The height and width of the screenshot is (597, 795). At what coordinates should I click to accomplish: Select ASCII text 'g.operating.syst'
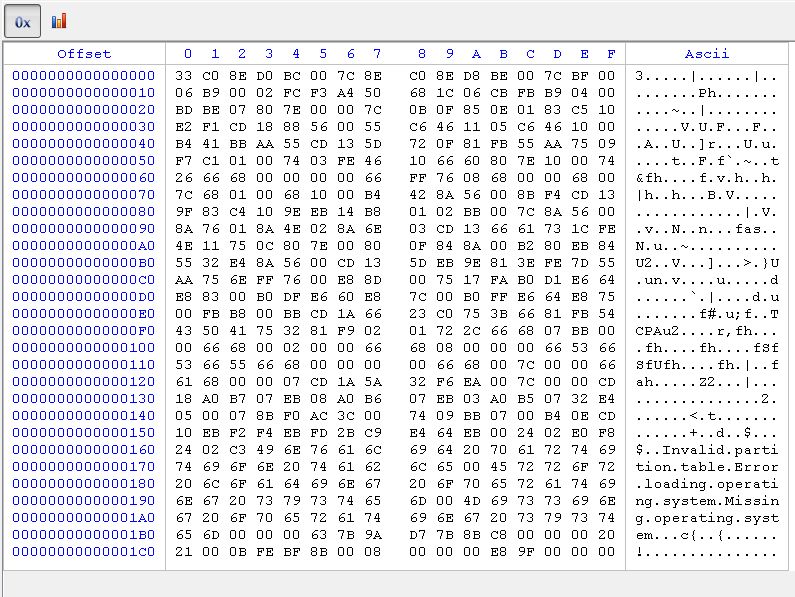pyautogui.click(x=706, y=517)
